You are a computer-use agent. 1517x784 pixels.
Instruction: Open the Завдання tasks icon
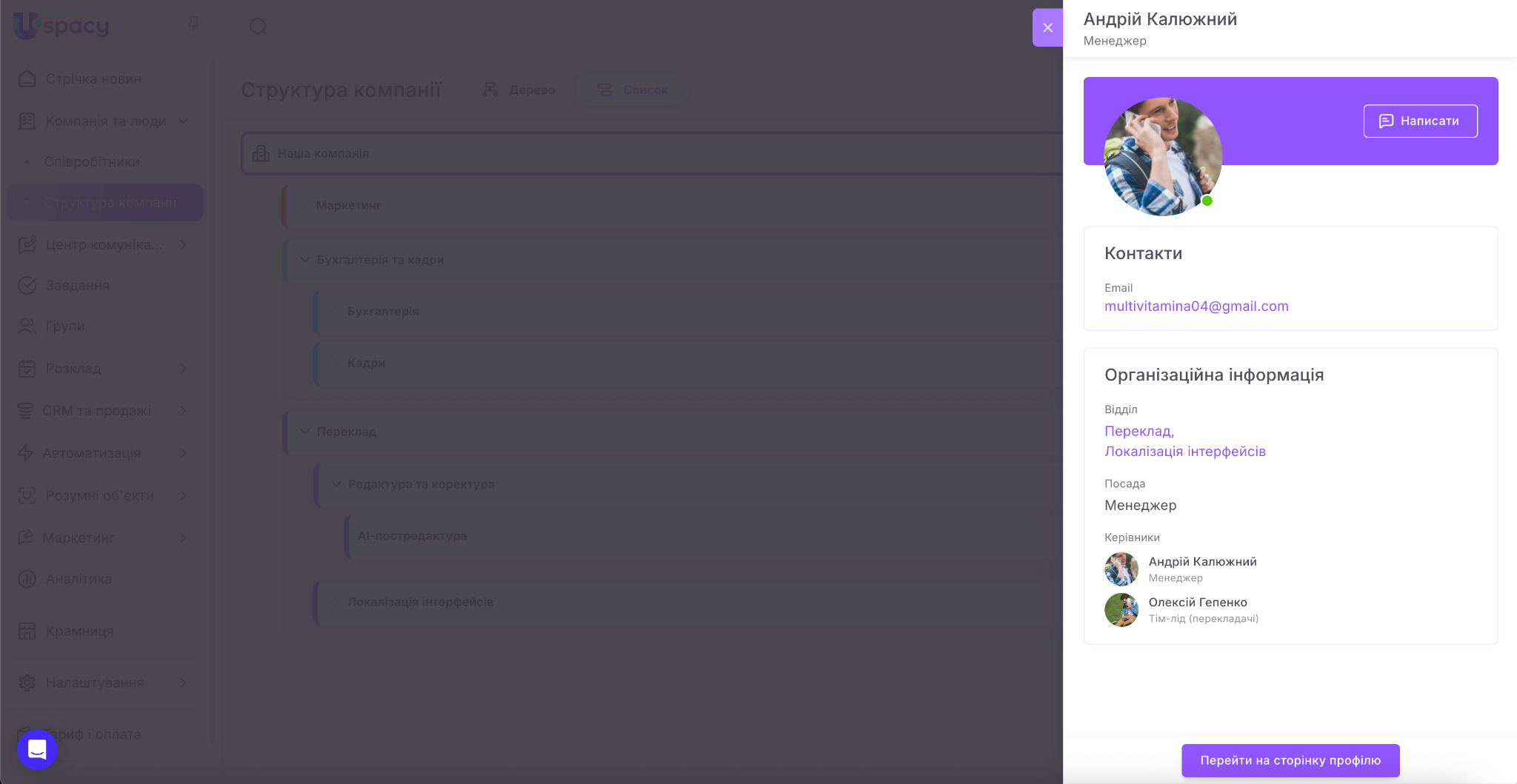click(27, 286)
